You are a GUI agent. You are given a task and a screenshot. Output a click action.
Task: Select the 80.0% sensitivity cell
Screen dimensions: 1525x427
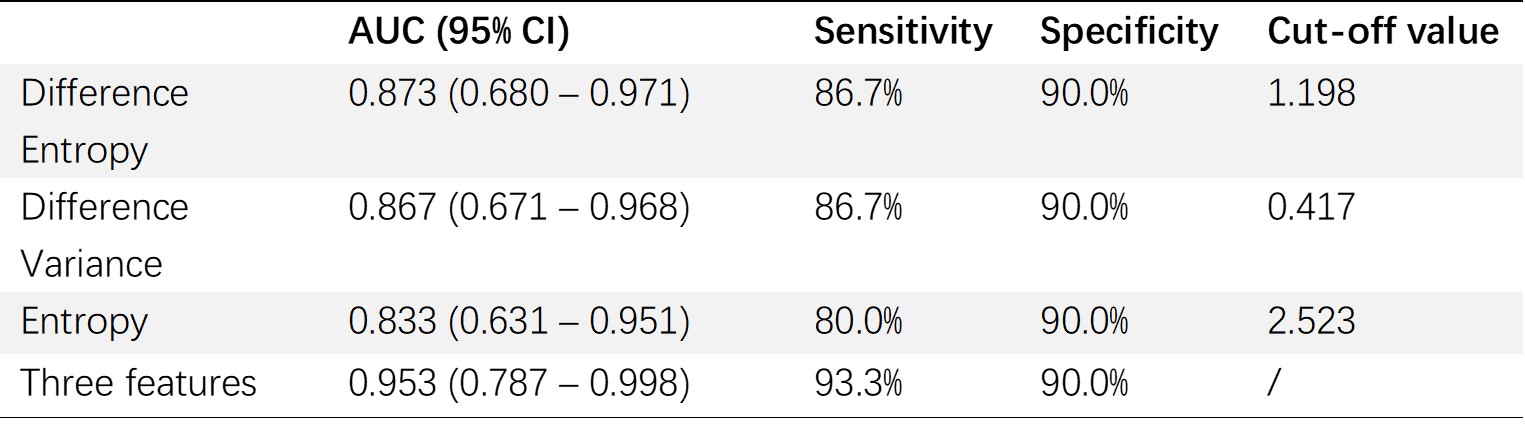pos(858,321)
